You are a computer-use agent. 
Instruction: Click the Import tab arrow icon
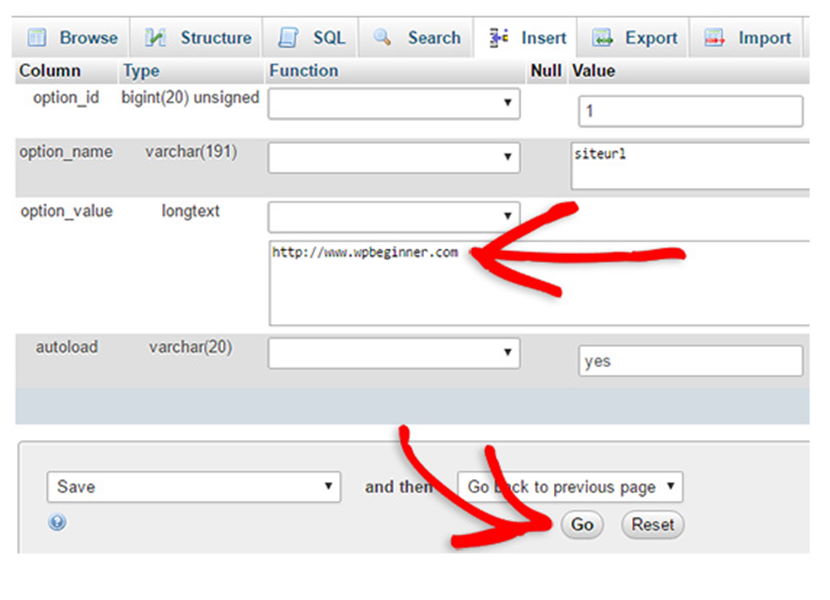(x=716, y=37)
